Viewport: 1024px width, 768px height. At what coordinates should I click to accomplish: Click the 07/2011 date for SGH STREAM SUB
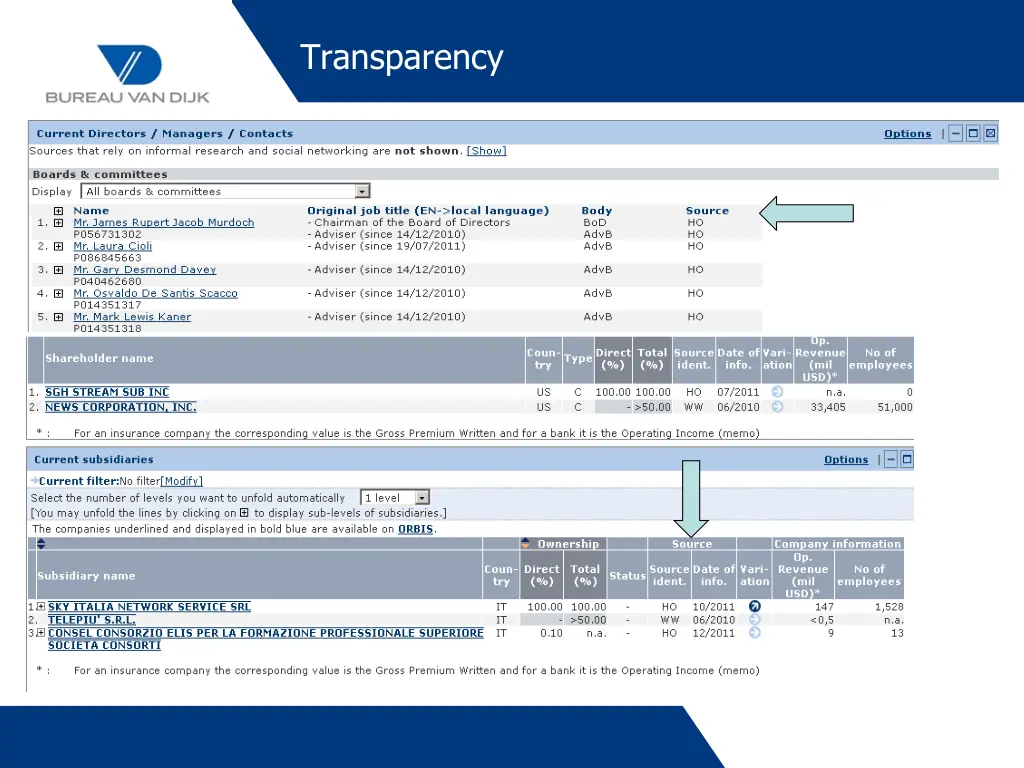pyautogui.click(x=738, y=392)
